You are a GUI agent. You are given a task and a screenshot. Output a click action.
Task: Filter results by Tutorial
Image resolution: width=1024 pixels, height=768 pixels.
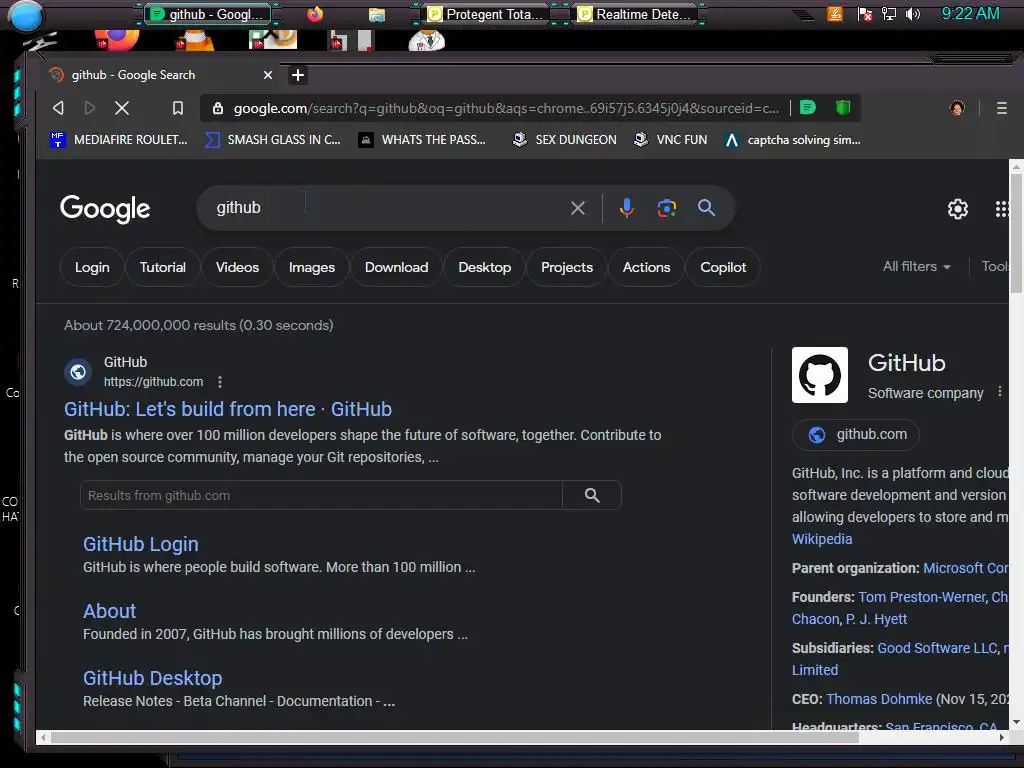point(163,267)
